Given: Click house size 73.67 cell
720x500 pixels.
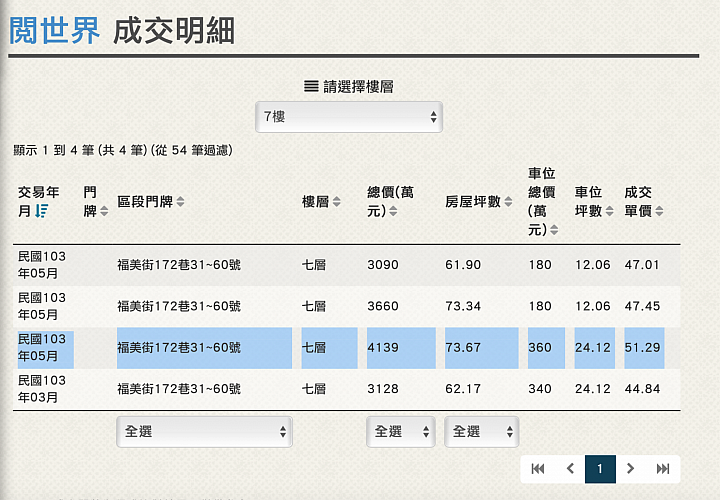Looking at the screenshot, I should 463,348.
